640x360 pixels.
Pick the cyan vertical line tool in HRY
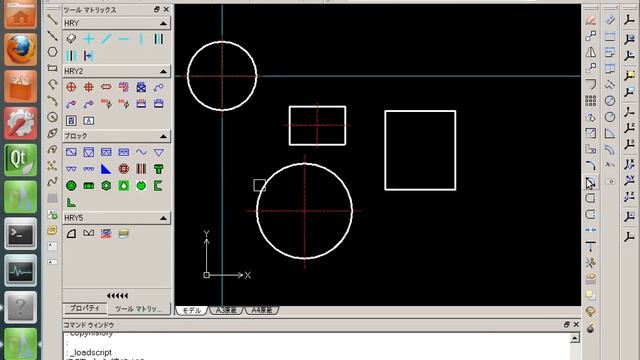(141, 39)
